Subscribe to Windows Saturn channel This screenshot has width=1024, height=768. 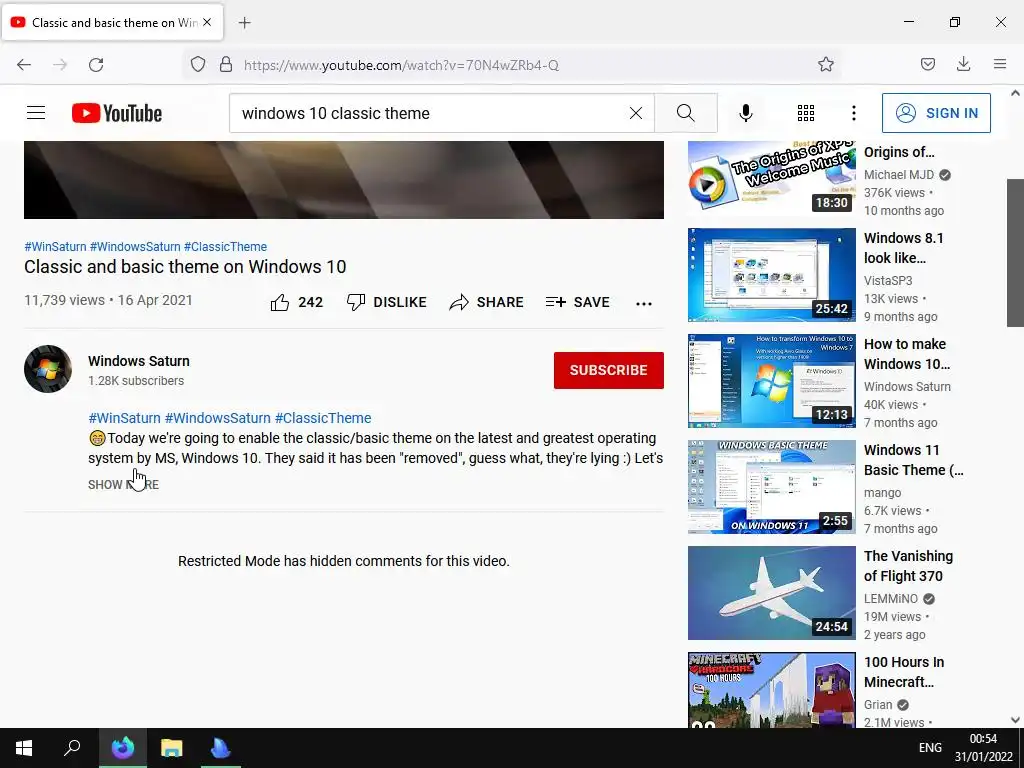coord(609,370)
